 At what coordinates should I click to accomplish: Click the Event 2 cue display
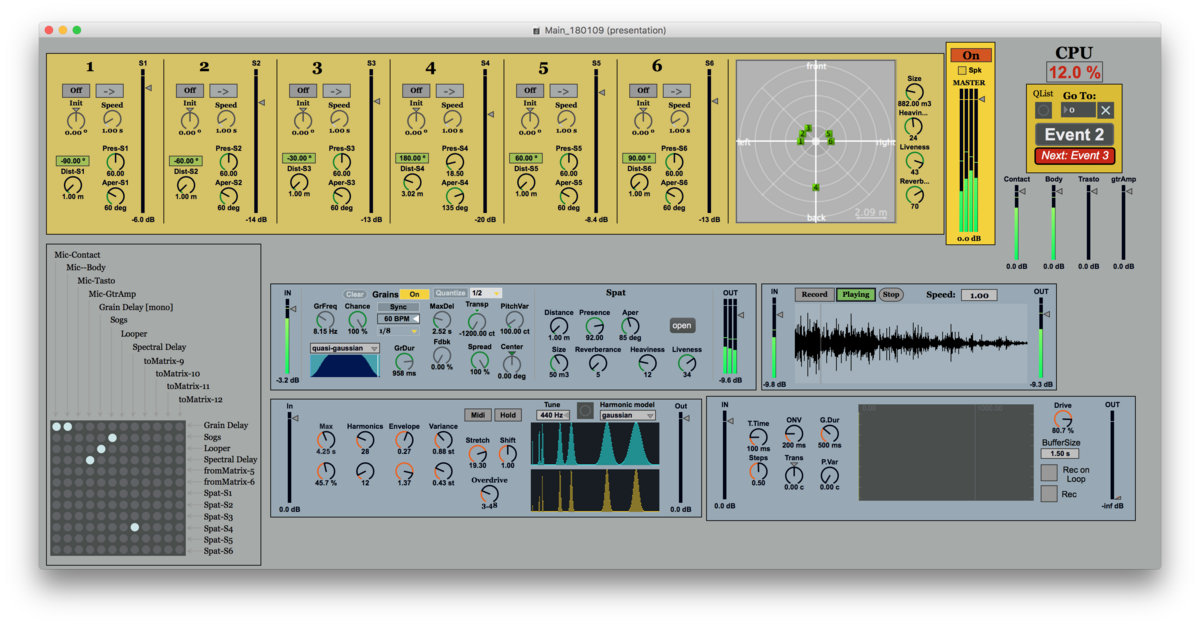pos(1074,135)
